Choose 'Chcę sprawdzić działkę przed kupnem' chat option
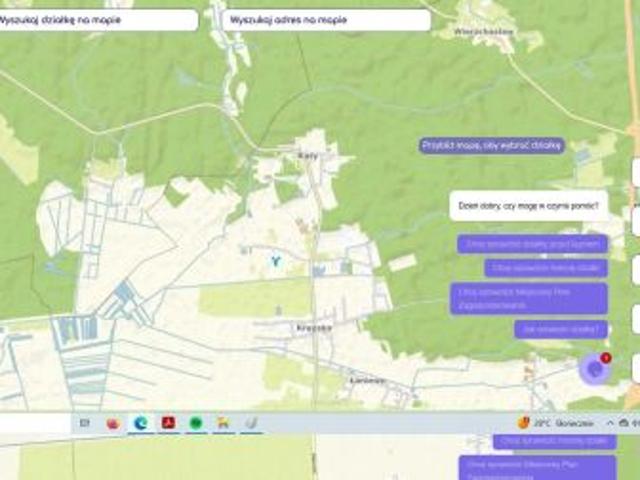Image resolution: width=640 pixels, height=480 pixels. click(533, 244)
